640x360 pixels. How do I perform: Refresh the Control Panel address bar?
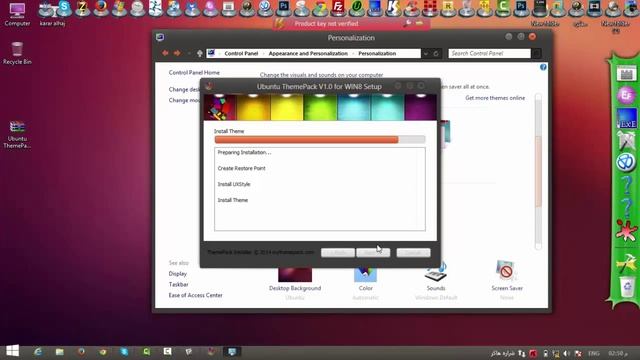pyautogui.click(x=436, y=53)
